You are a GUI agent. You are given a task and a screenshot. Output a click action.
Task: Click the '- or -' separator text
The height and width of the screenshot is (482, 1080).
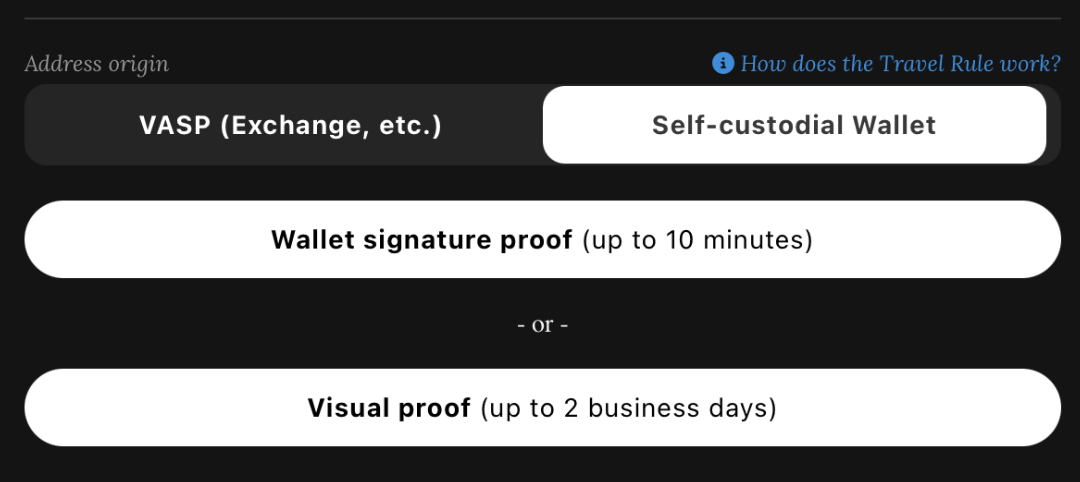click(x=543, y=324)
